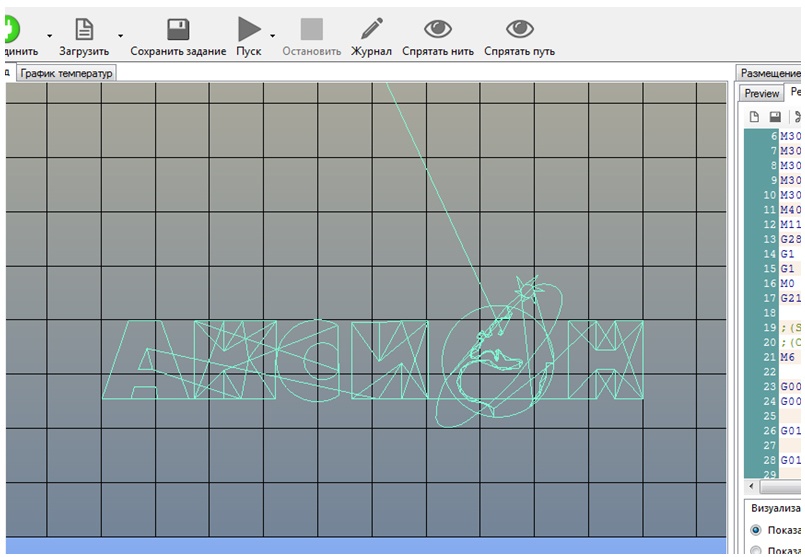Click new file icon in code editor
The image size is (805, 557).
click(754, 117)
